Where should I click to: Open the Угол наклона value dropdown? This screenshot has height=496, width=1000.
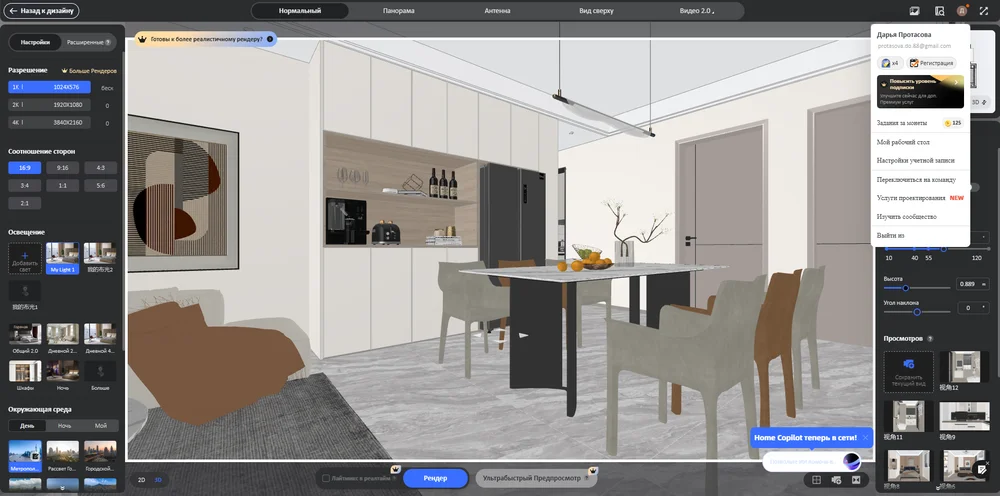coord(982,308)
